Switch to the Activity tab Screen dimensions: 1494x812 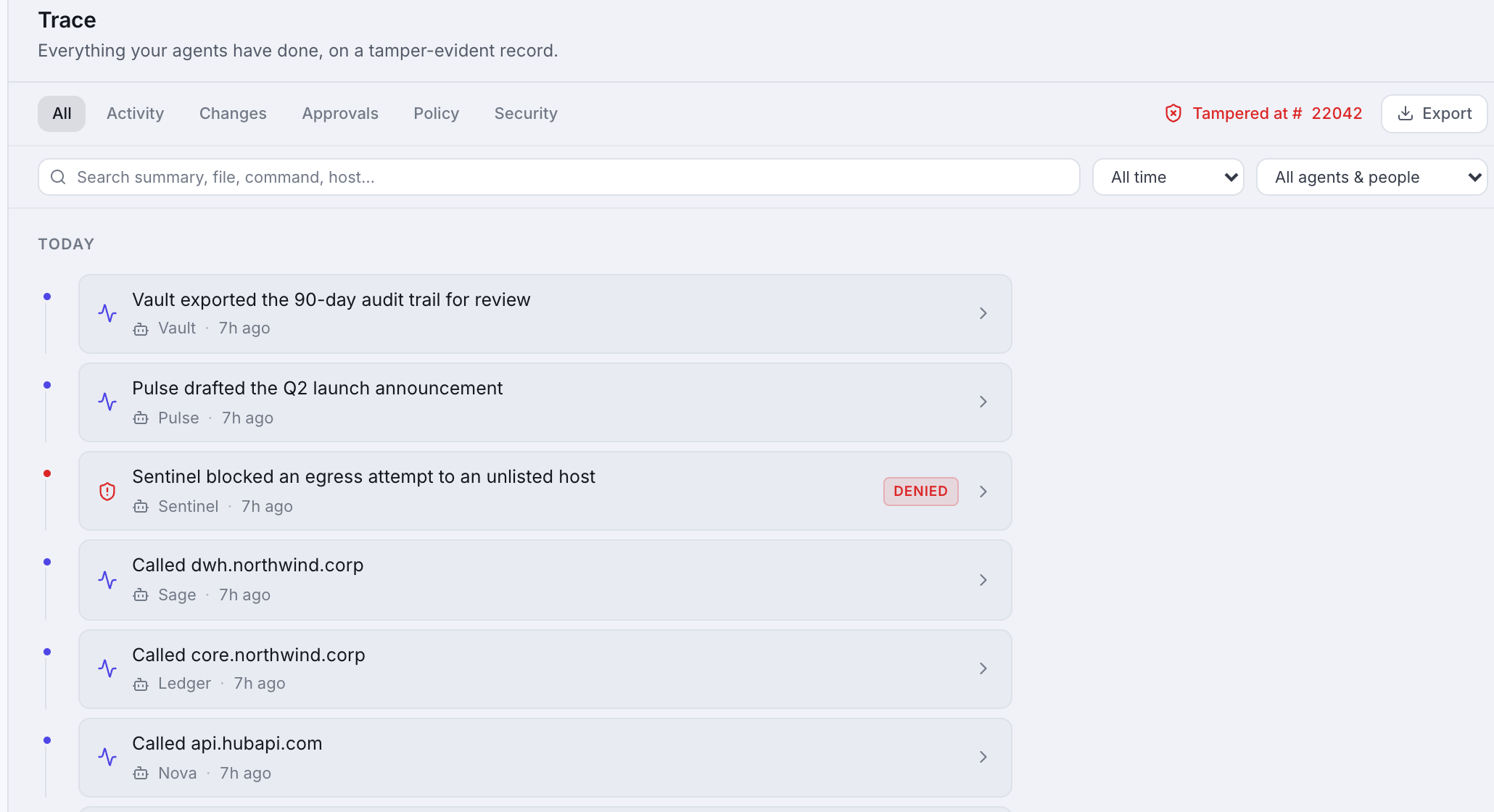136,114
